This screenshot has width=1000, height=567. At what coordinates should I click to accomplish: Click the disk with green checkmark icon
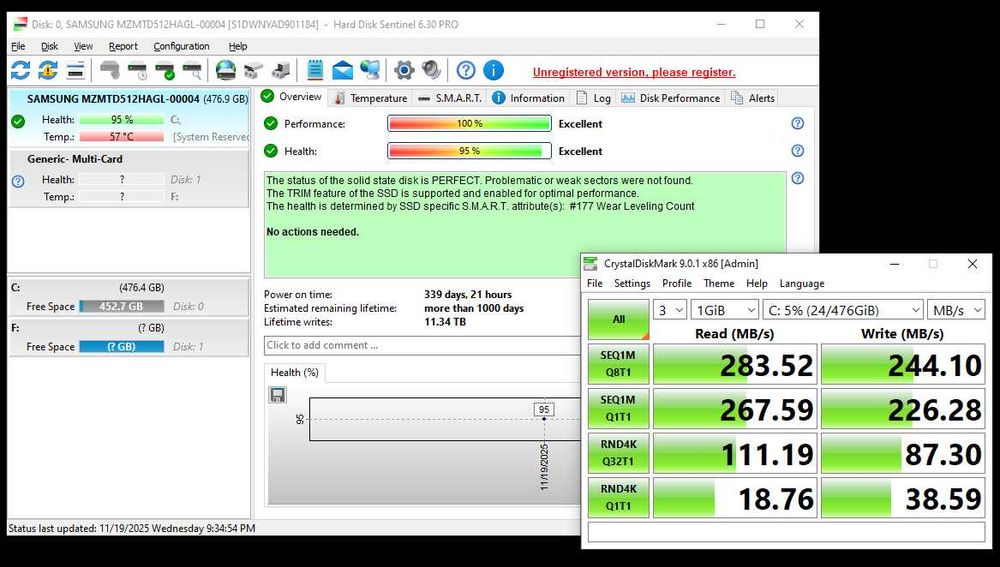[x=165, y=70]
